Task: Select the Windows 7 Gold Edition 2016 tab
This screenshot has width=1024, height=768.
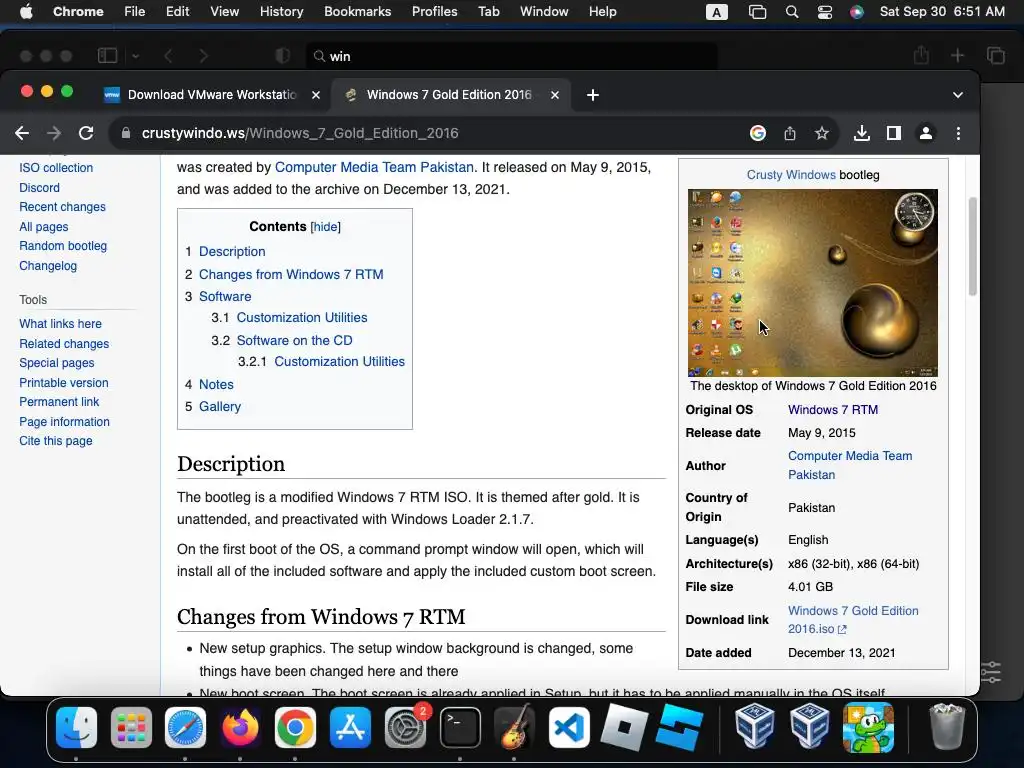Action: (x=451, y=95)
